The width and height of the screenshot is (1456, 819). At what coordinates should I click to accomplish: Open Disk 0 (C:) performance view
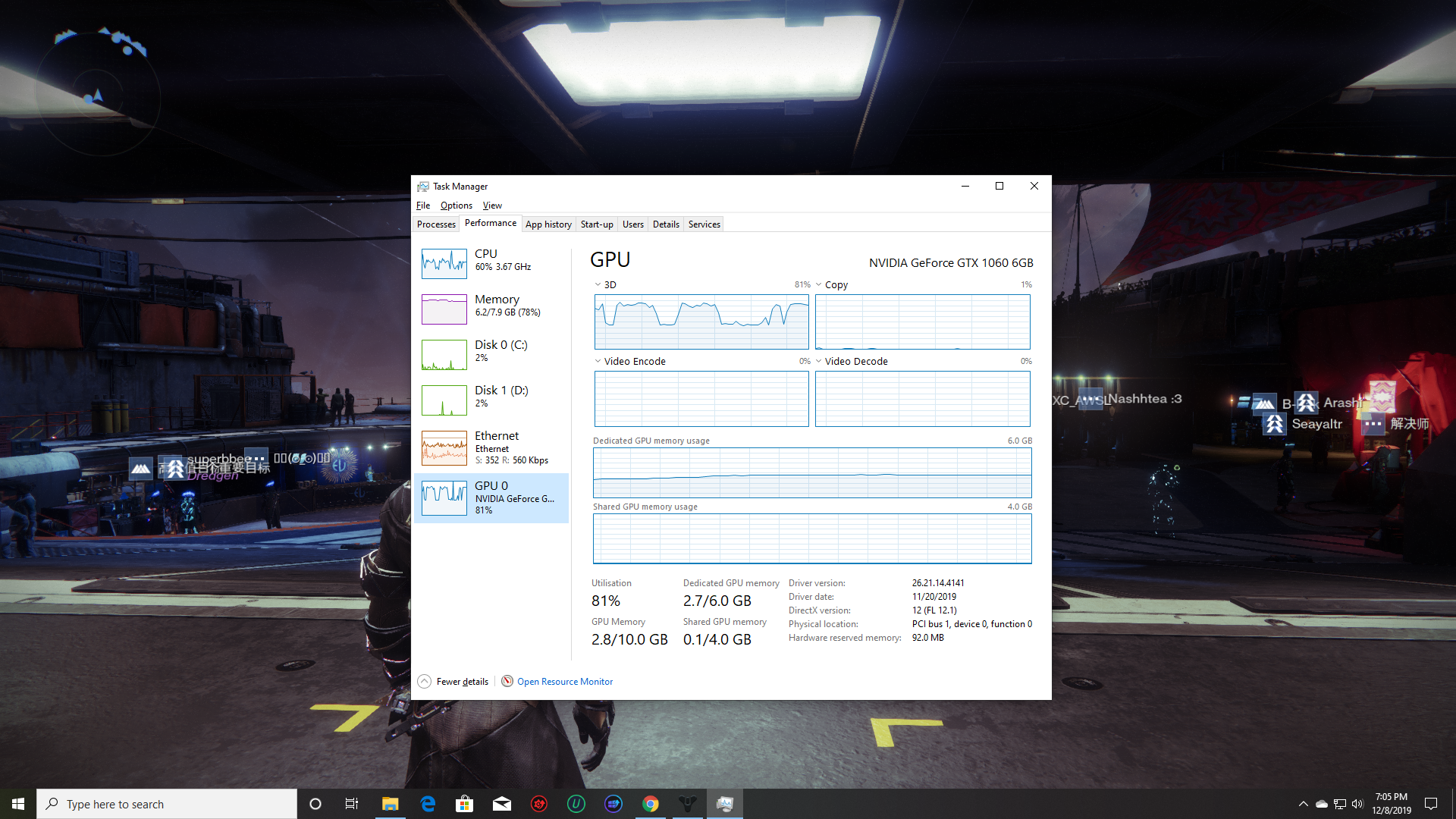coord(500,350)
